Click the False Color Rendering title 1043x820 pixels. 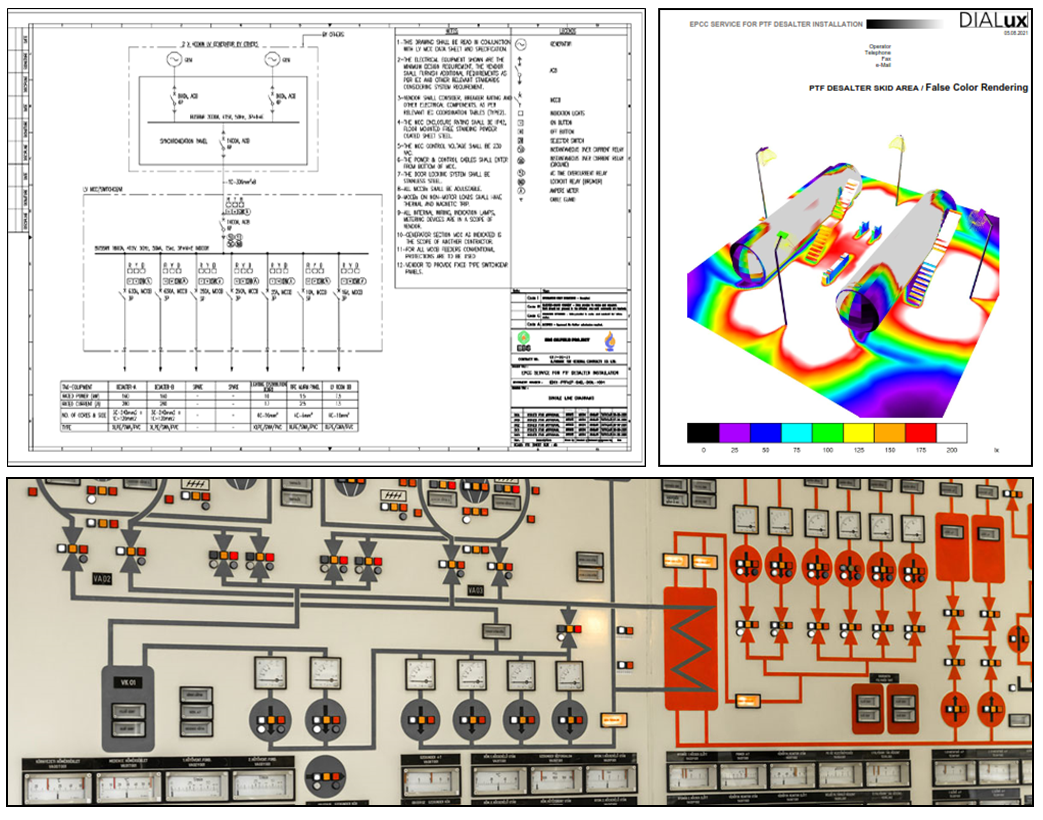click(976, 87)
